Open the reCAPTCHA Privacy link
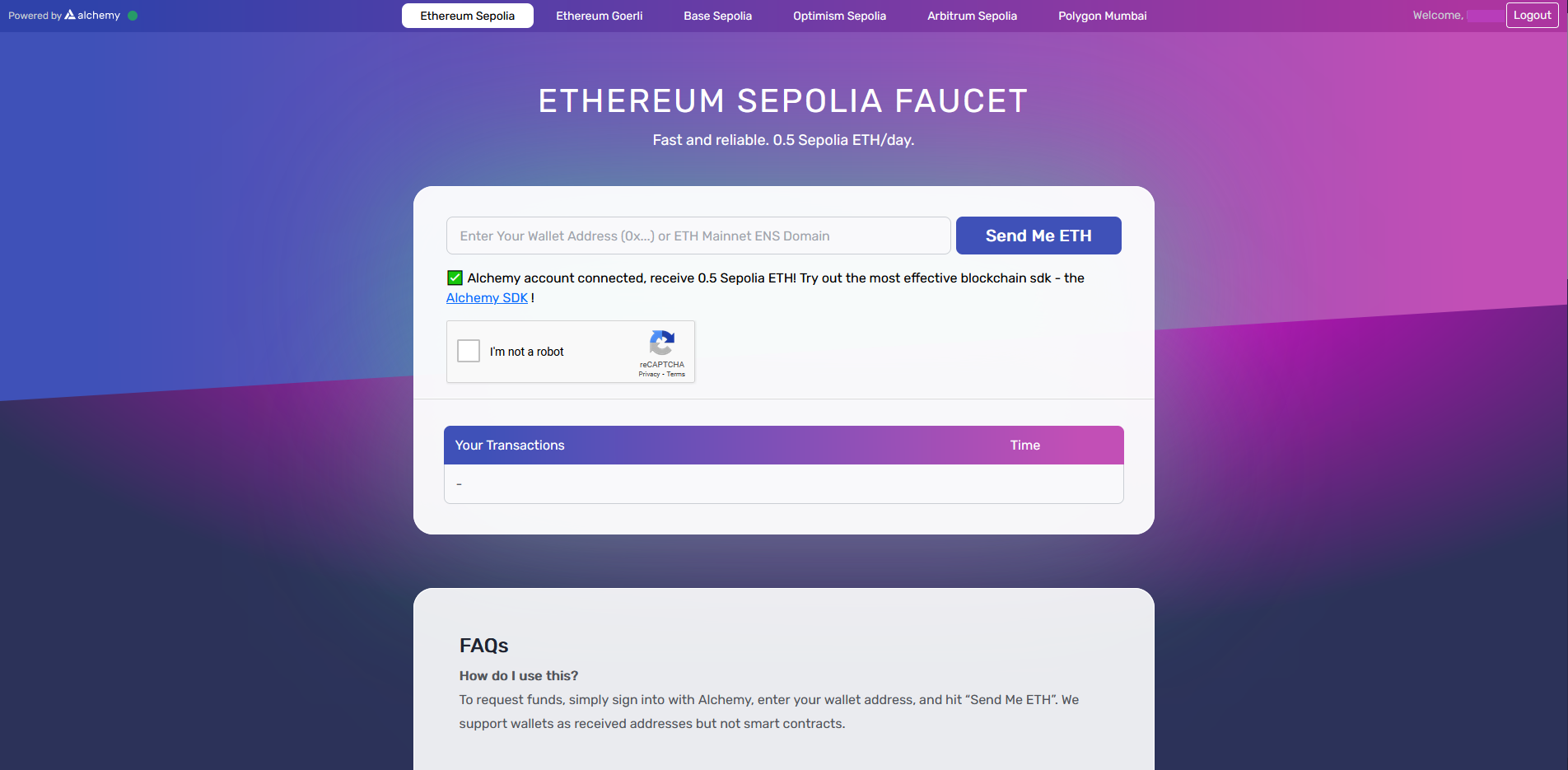The image size is (1568, 770). click(x=649, y=375)
